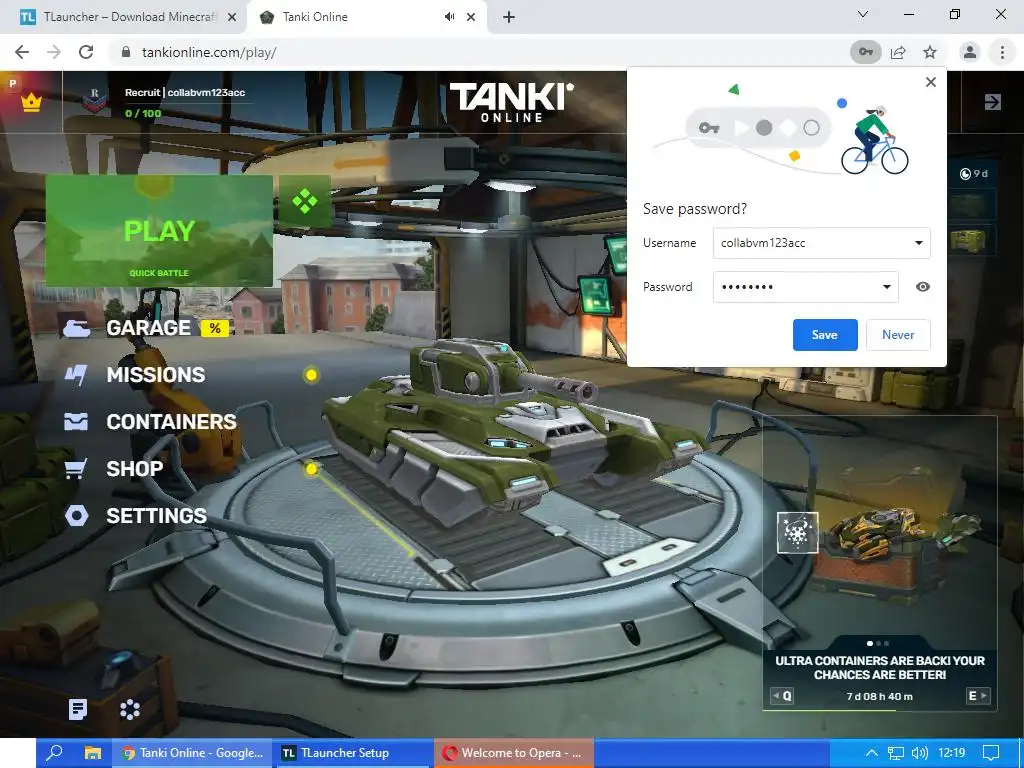
Task: Mute the Tanki Online tab speaker icon
Action: coord(449,17)
